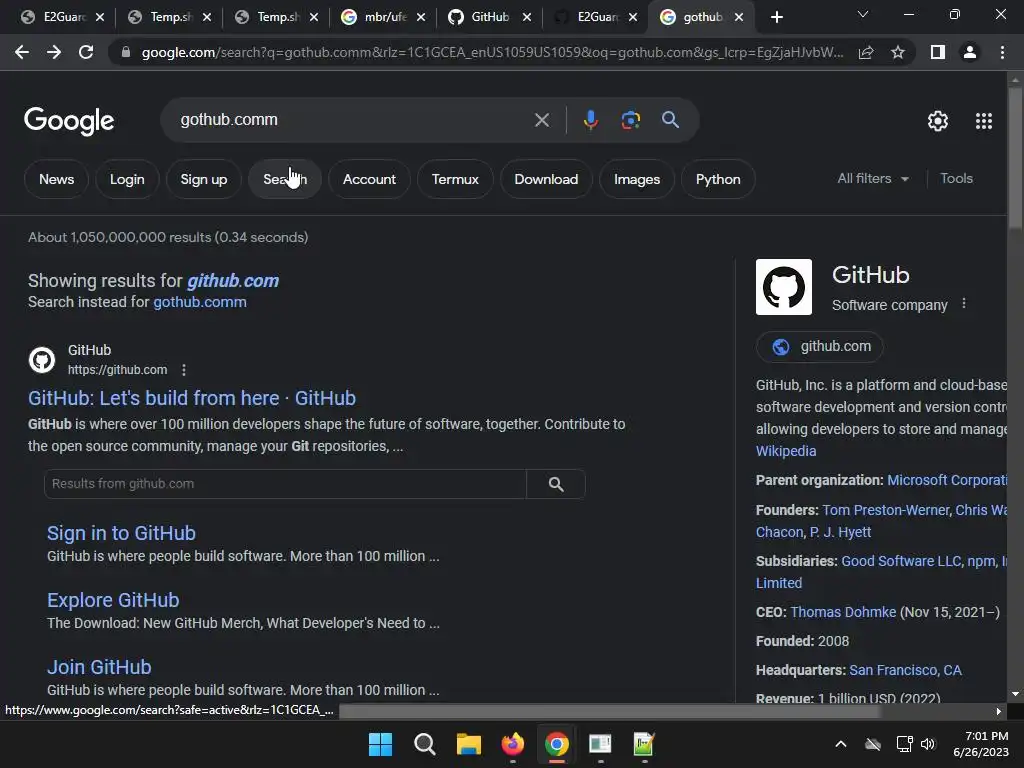Switch to the GitHub browser tab
The width and height of the screenshot is (1024, 768).
[x=490, y=17]
